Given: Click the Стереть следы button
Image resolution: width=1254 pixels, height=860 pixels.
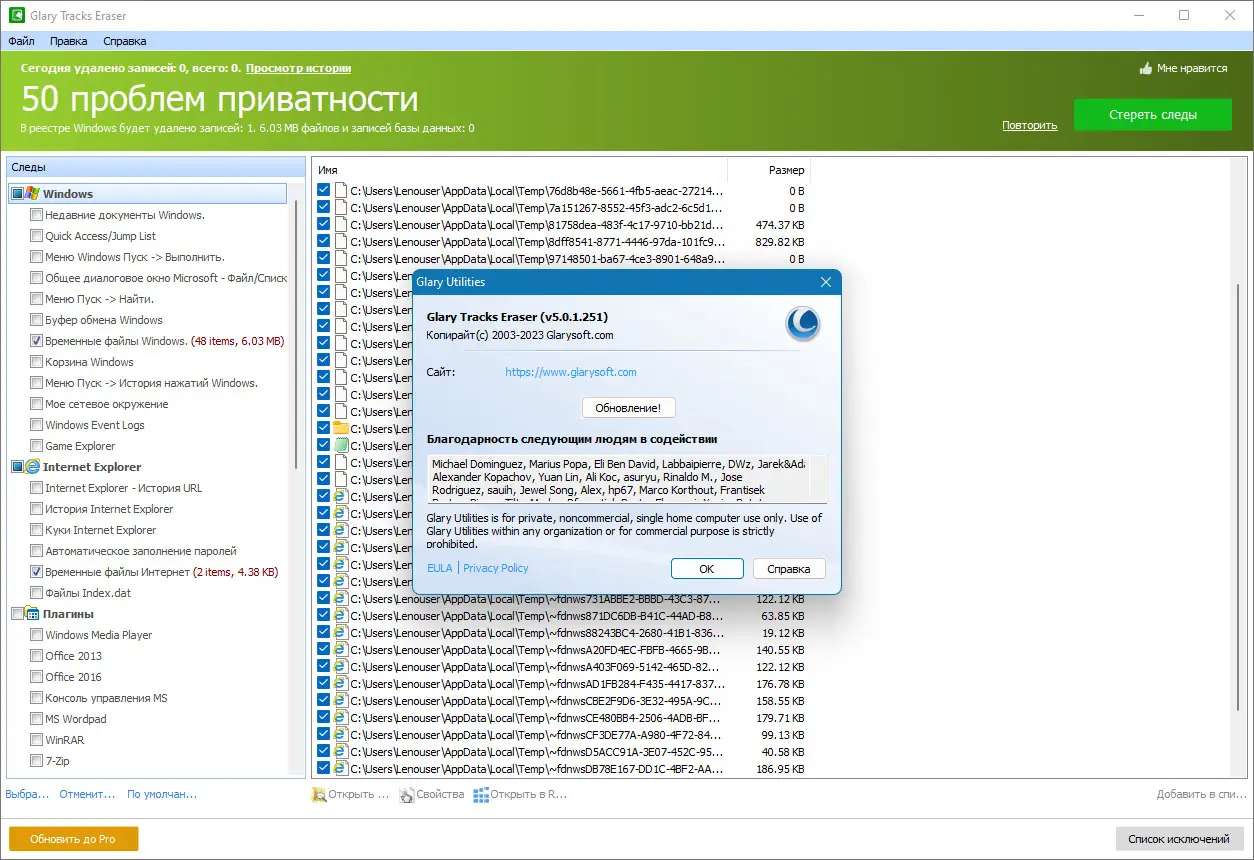Looking at the screenshot, I should 1152,115.
